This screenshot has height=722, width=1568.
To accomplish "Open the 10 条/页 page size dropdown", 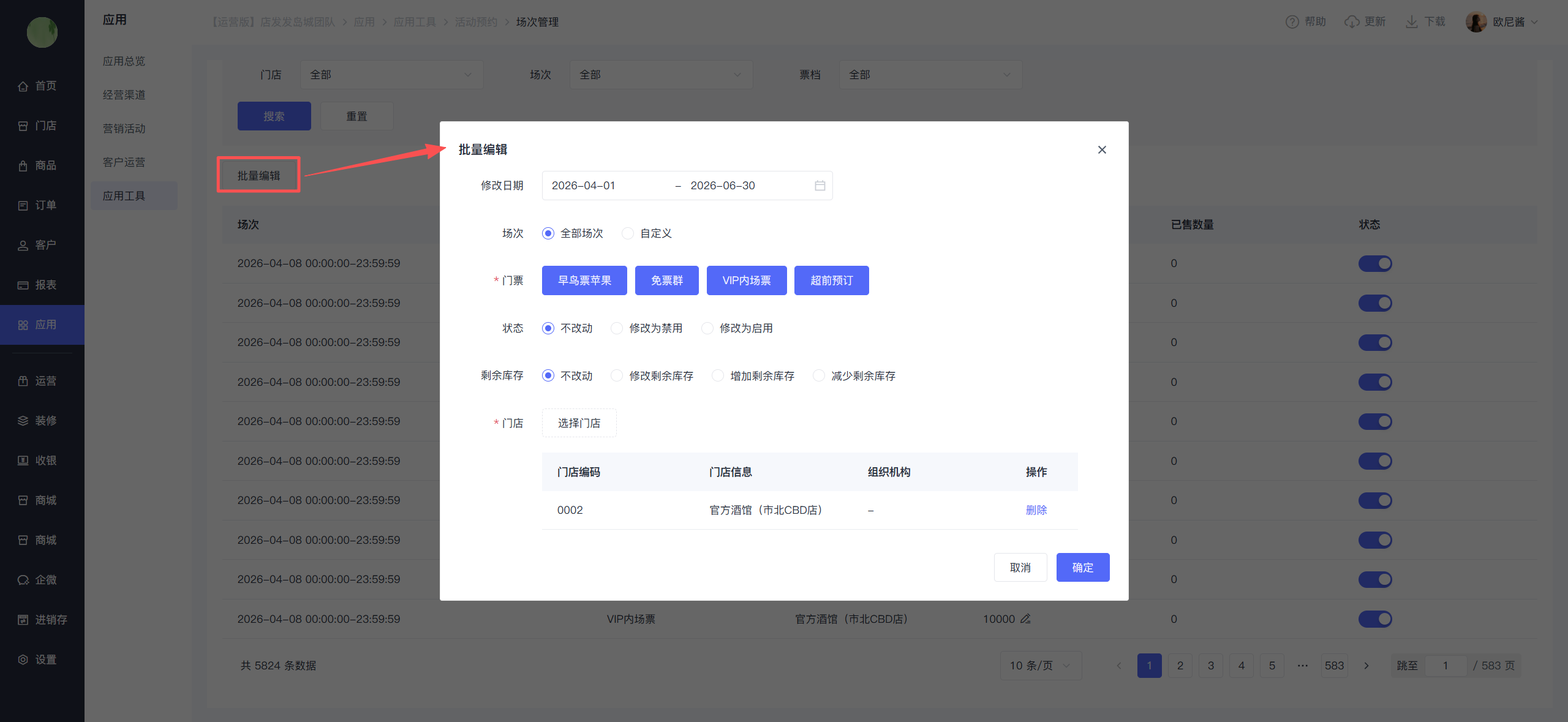I will point(1040,666).
